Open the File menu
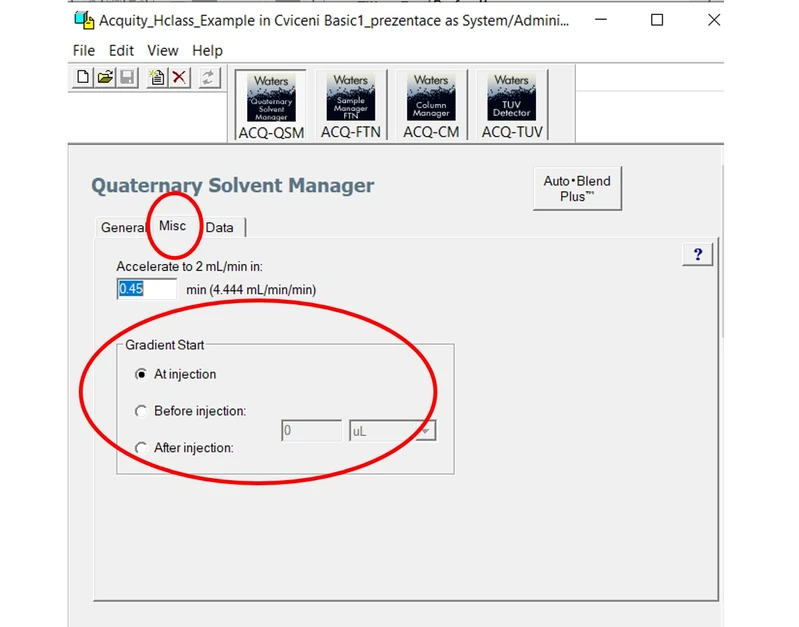 tap(84, 50)
